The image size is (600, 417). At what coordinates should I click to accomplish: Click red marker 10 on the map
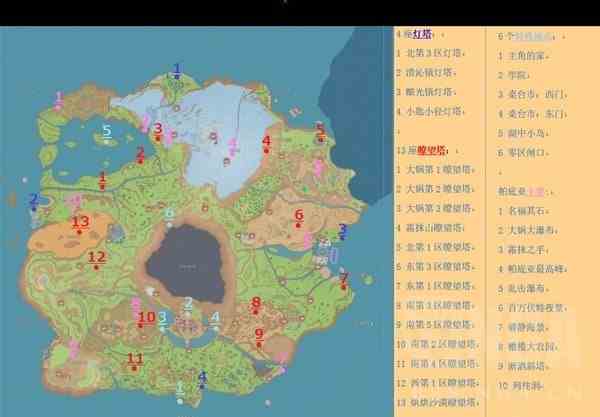tap(146, 319)
